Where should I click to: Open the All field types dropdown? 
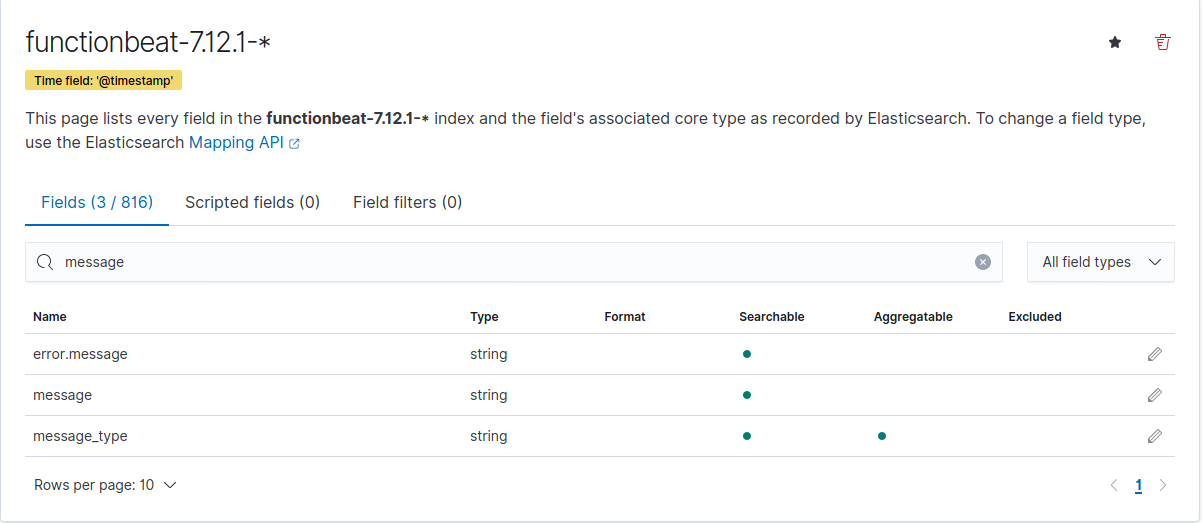coord(1100,262)
